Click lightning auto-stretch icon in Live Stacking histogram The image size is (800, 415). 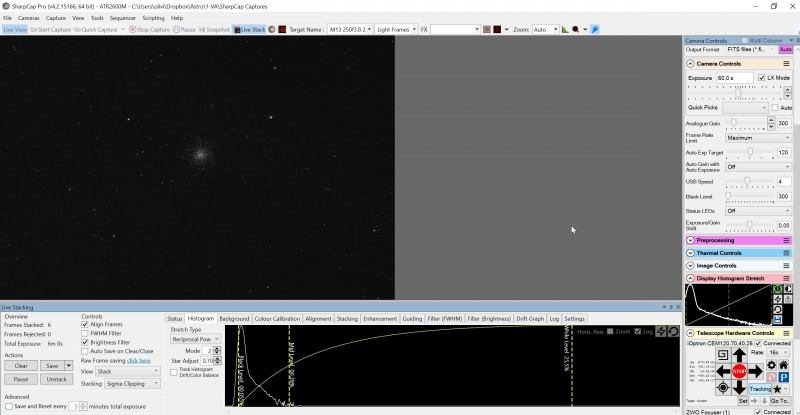[x=661, y=332]
